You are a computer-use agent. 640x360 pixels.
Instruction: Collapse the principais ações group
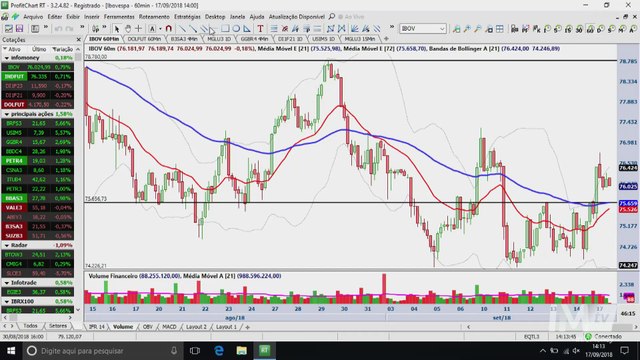coord(7,114)
